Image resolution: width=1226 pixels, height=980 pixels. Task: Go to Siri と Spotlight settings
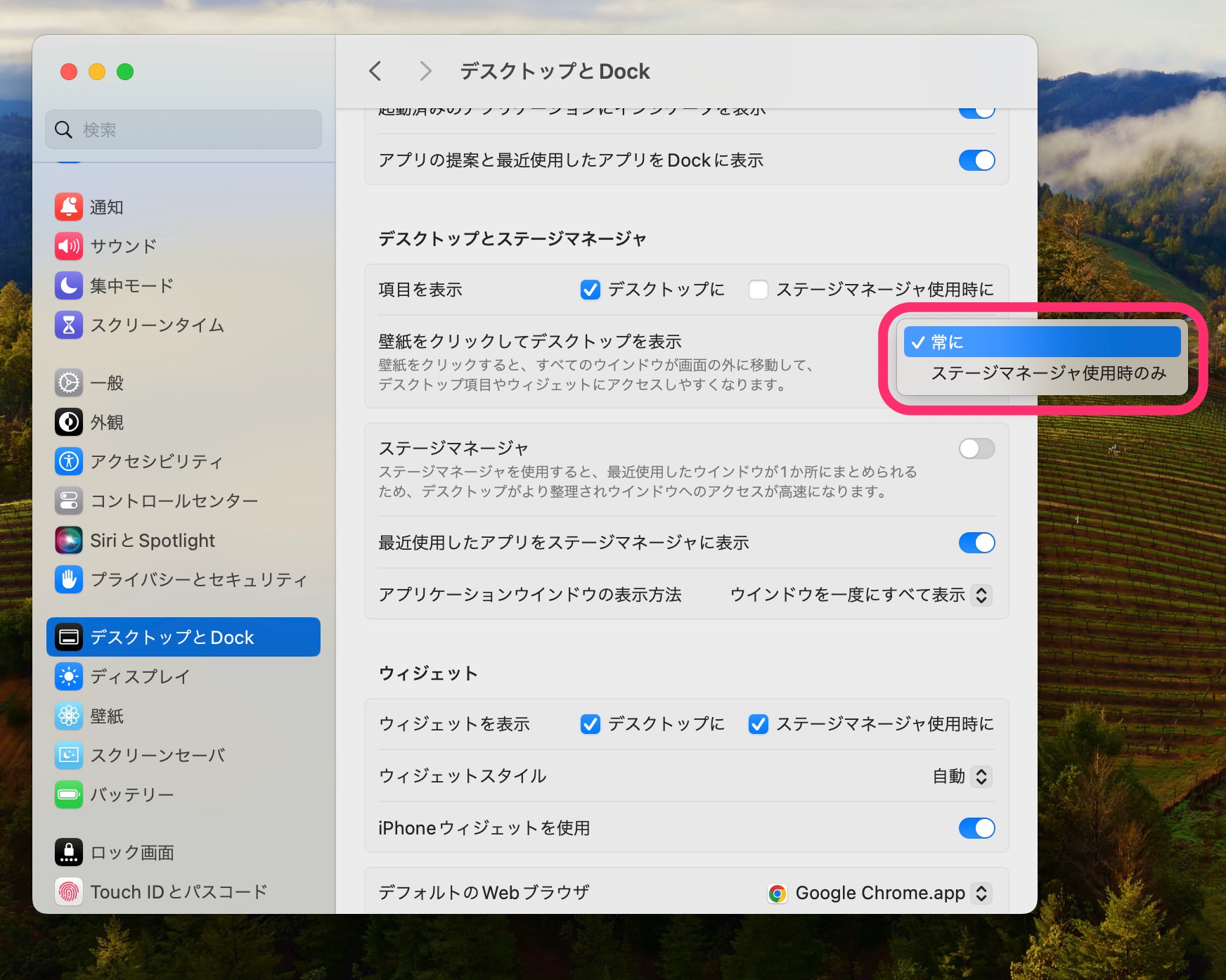tap(183, 540)
